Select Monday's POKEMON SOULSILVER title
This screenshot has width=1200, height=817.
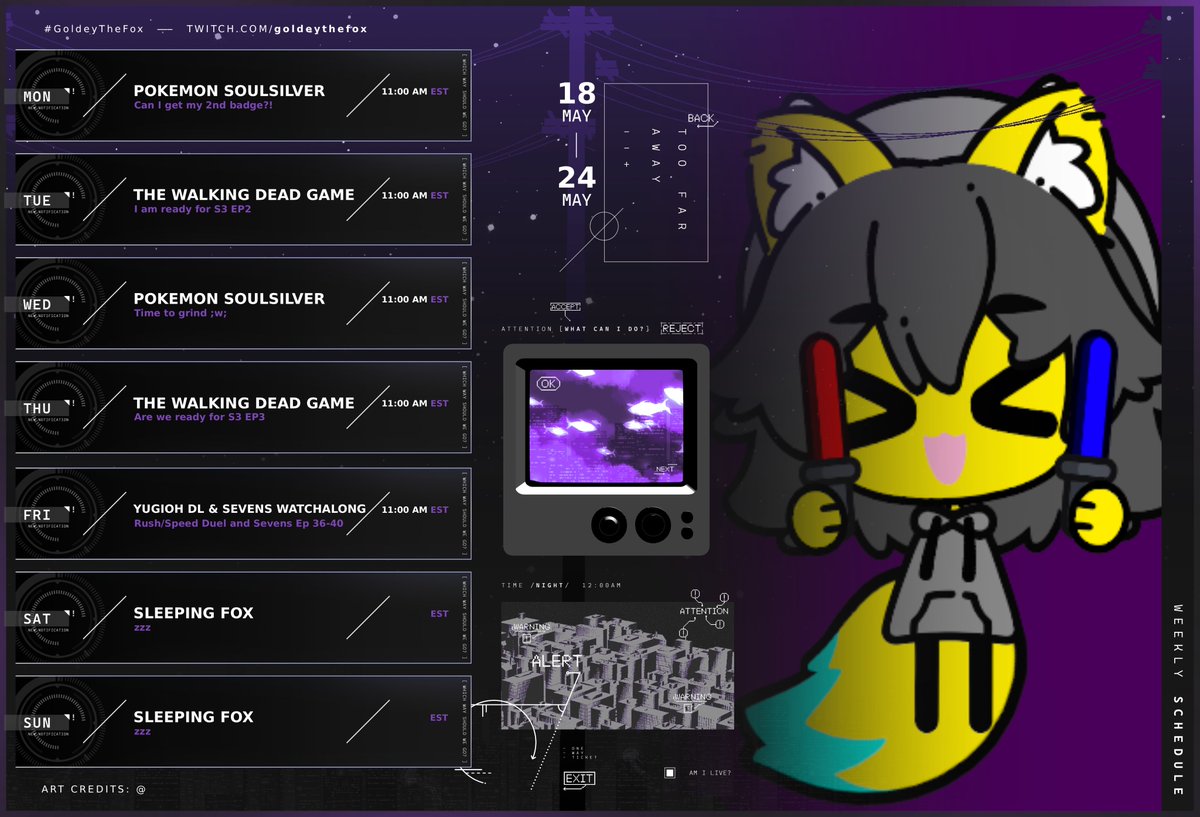[x=229, y=90]
